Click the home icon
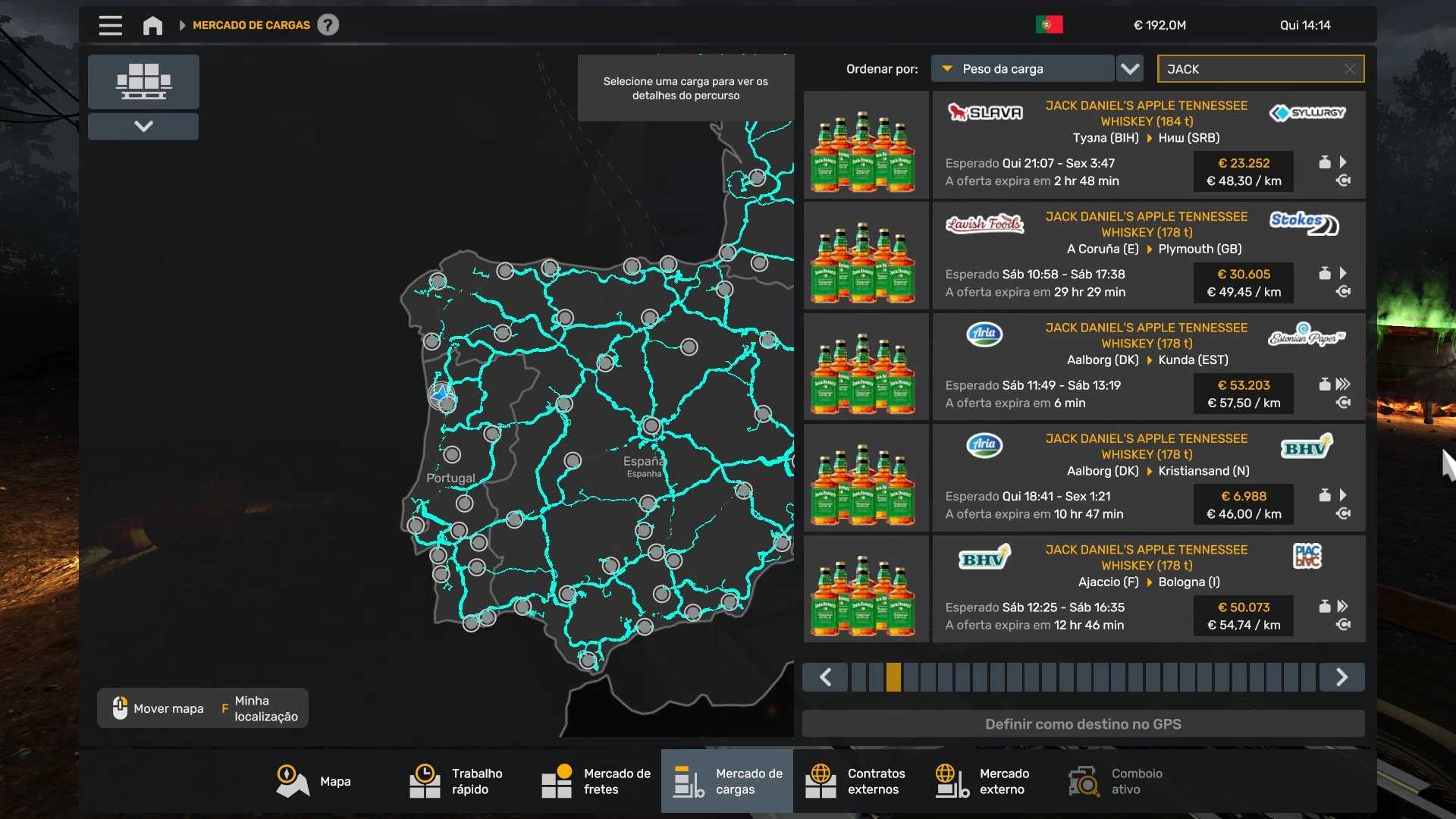Viewport: 1456px width, 819px height. [x=152, y=25]
